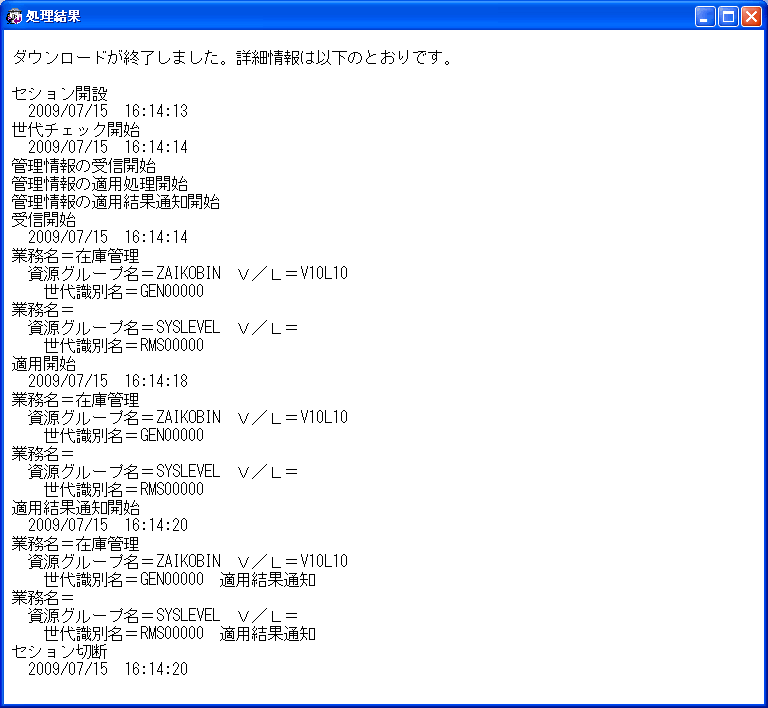Maximize the 処理結果 window
Image resolution: width=768 pixels, height=708 pixels.
[728, 17]
